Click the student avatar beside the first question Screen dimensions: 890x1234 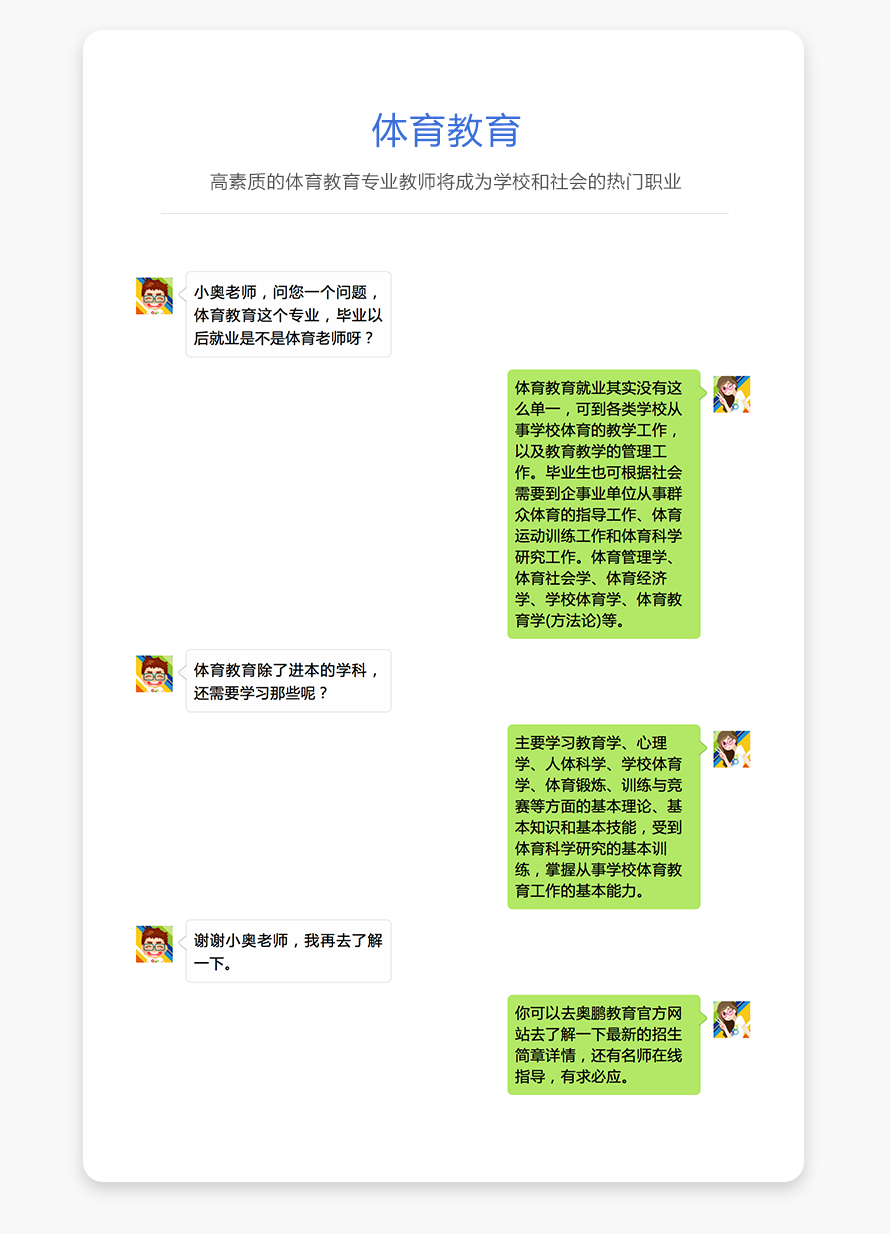point(154,296)
